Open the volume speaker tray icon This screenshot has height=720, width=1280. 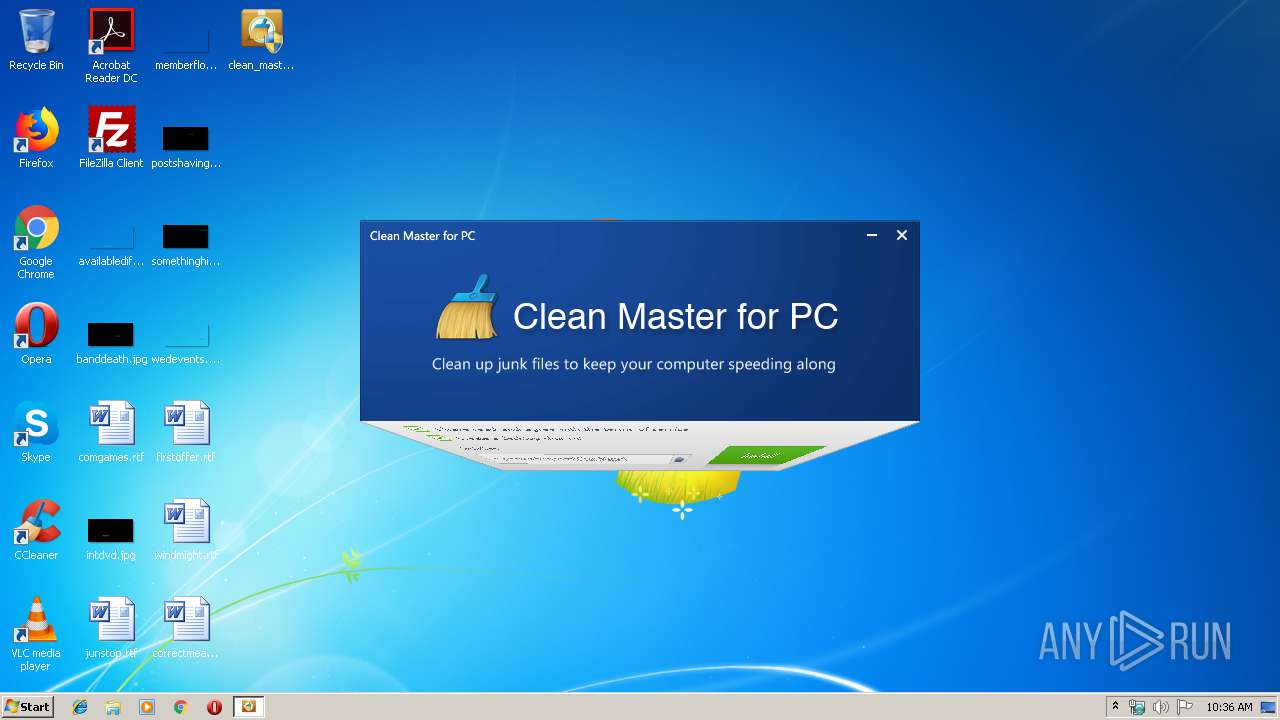point(1160,707)
